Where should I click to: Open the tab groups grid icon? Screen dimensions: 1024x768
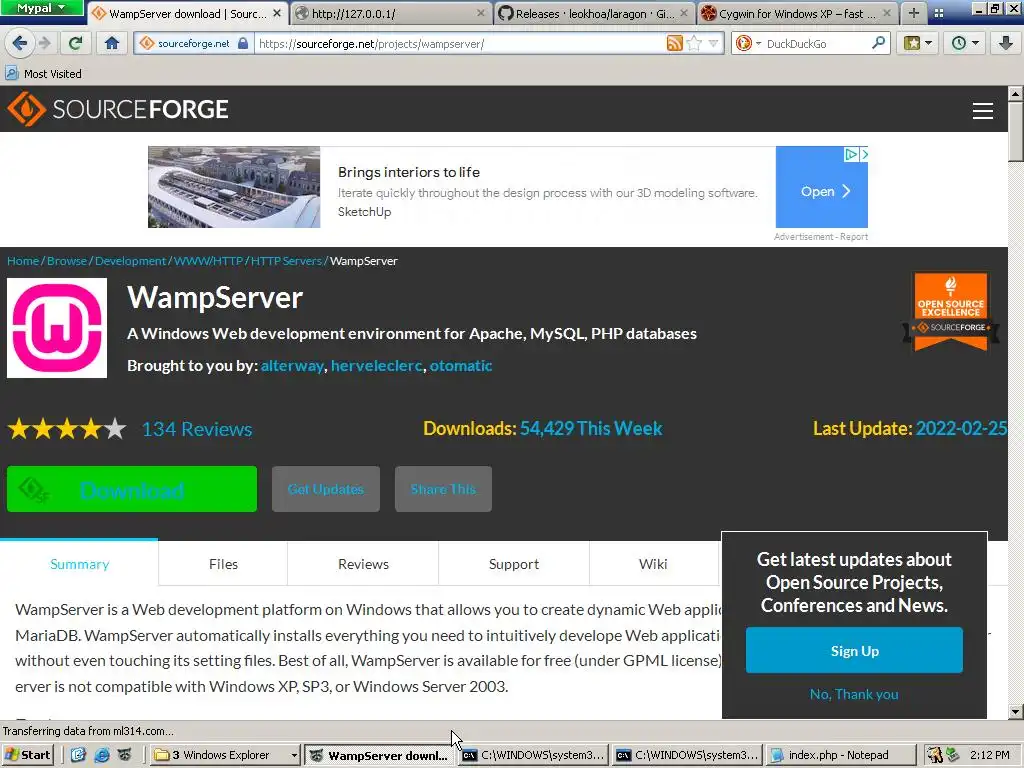point(938,13)
